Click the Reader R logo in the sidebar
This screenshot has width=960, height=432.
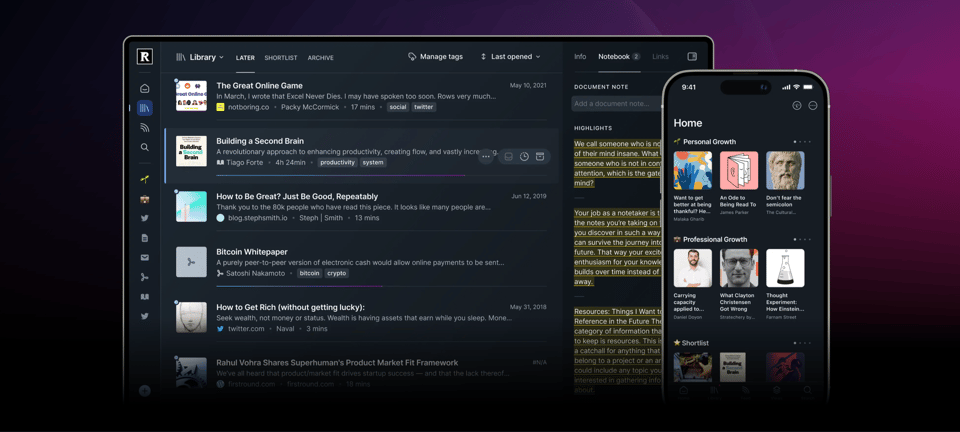tap(144, 57)
